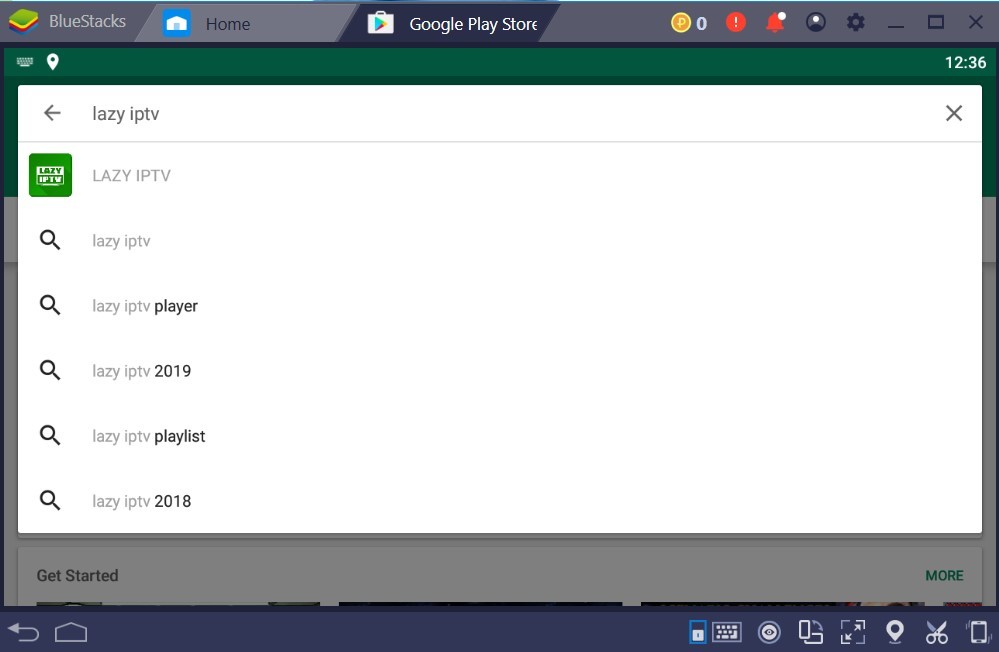Click the Android back arrow in bottom bar
This screenshot has width=999, height=652.
pos(24,632)
